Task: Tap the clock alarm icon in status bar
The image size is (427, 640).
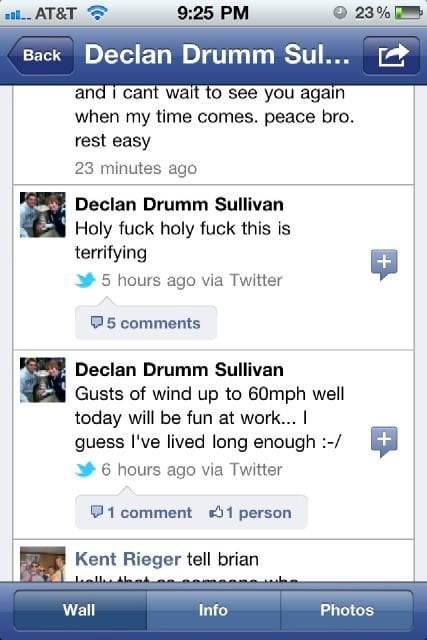Action: (340, 13)
